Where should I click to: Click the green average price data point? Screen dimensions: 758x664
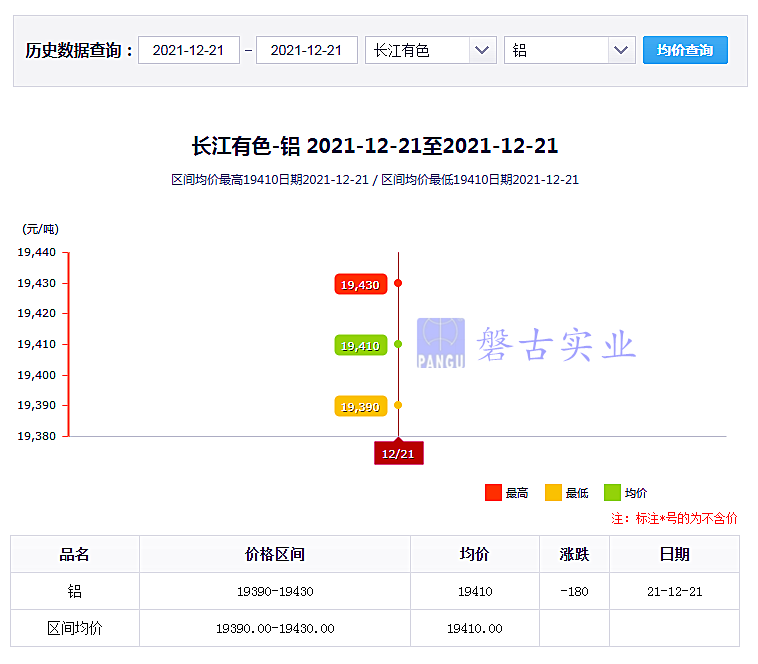pos(398,344)
